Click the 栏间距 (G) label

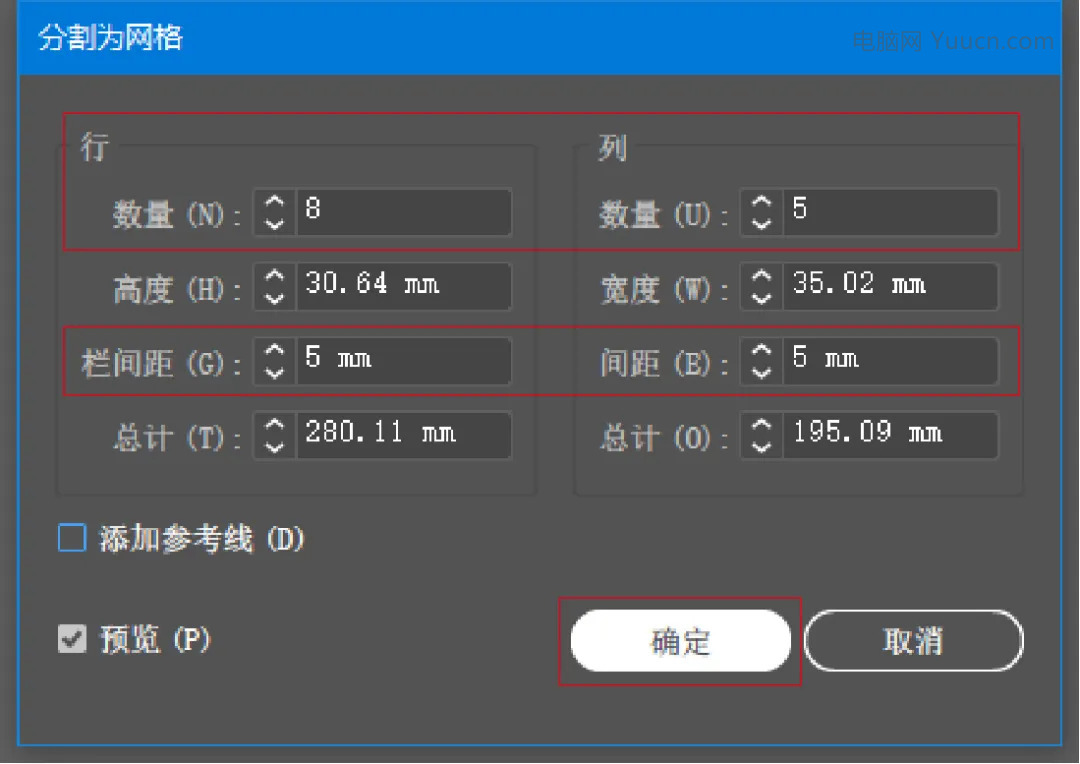[x=161, y=363]
